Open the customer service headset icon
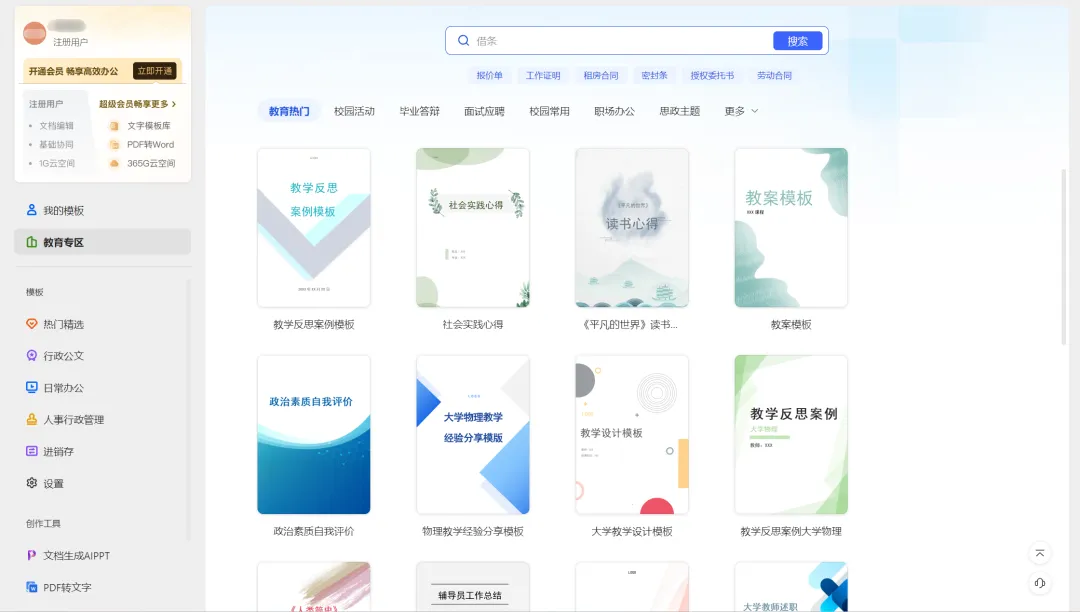Image resolution: width=1080 pixels, height=612 pixels. [x=1040, y=583]
